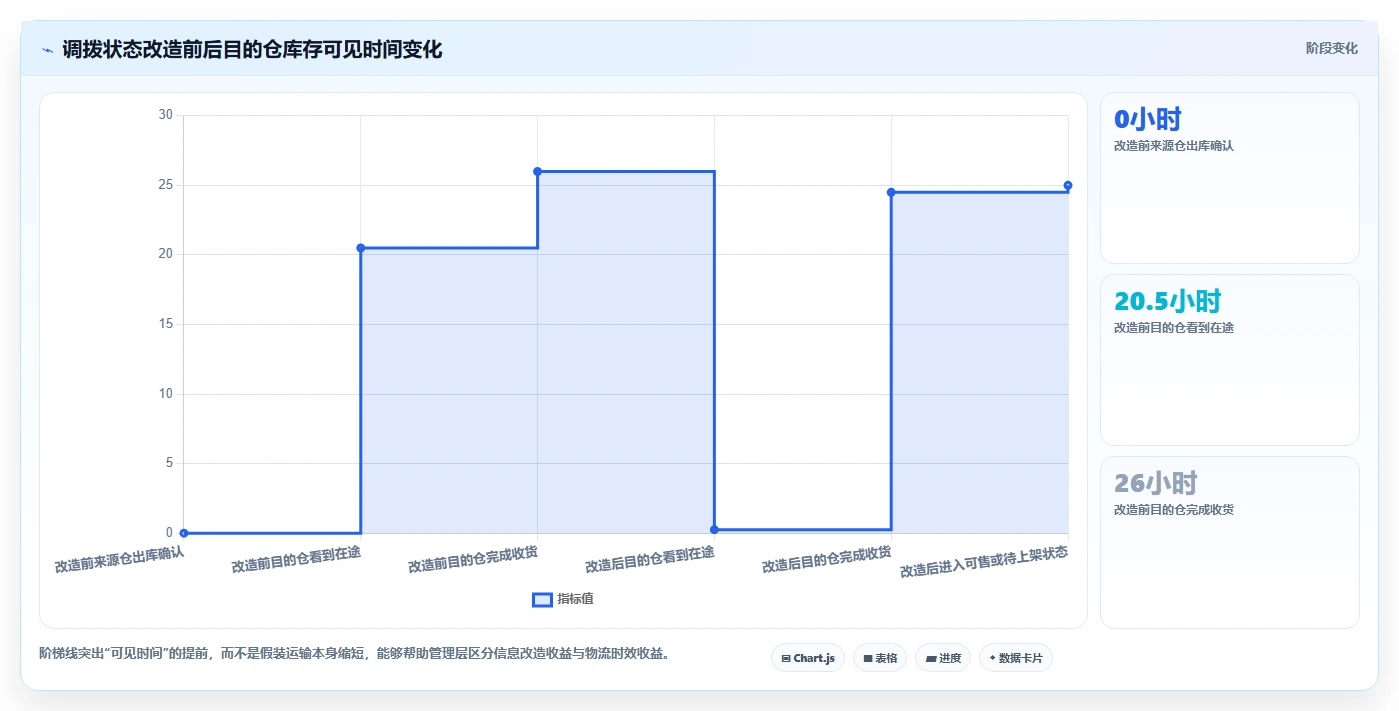Viewport: 1399px width, 711px height.
Task: Click card caption 改造前目的仓完成收货
Action: (1174, 509)
